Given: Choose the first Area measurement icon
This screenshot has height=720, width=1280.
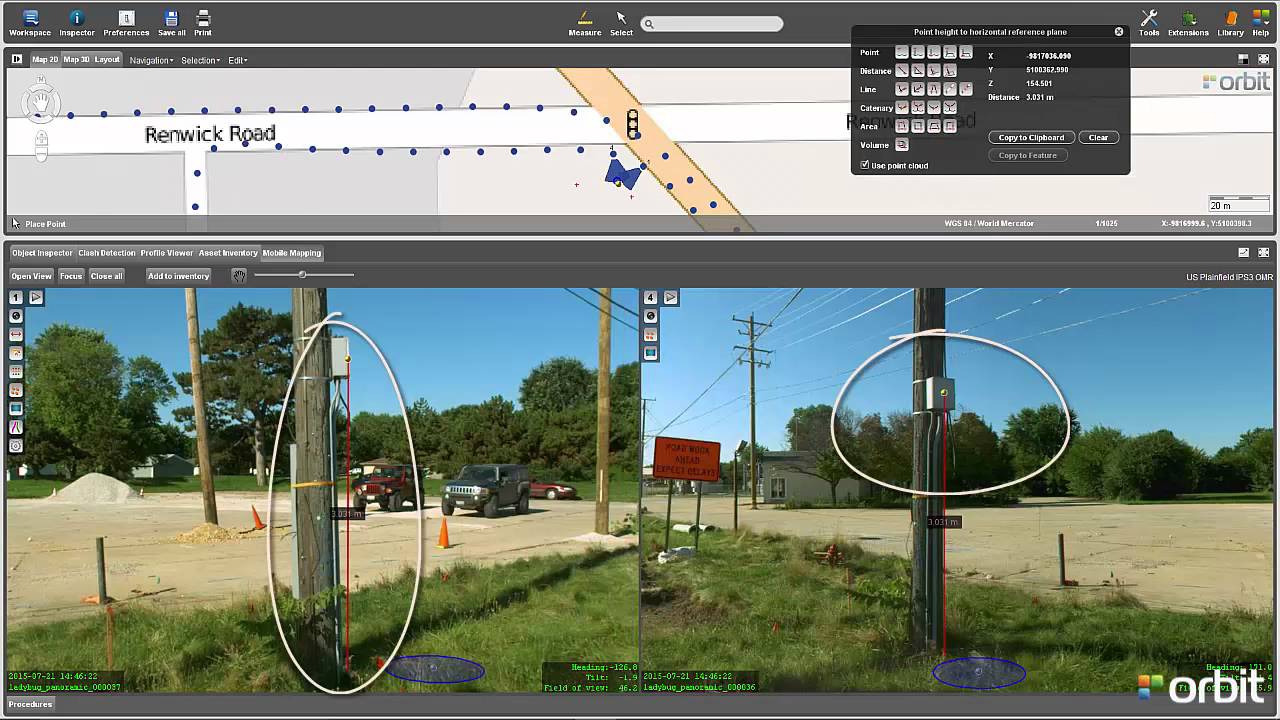Looking at the screenshot, I should [902, 126].
